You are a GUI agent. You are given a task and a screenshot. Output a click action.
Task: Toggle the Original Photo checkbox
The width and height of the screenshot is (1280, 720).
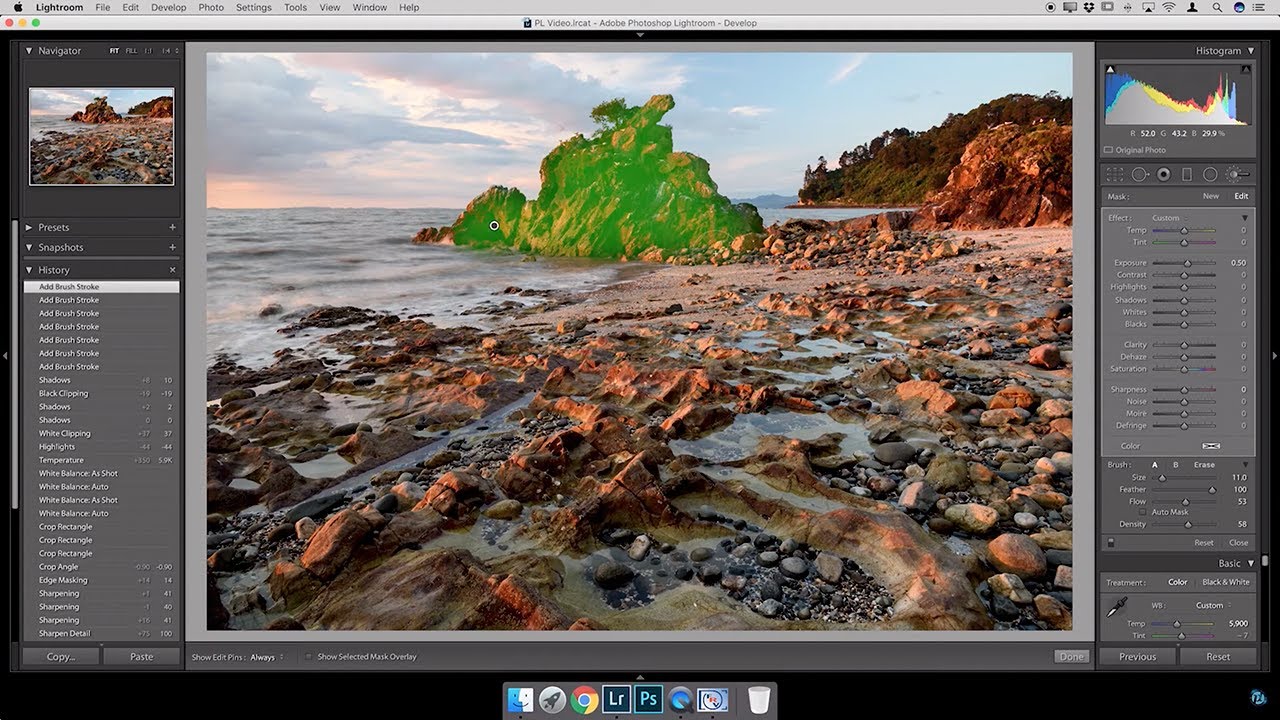1108,150
